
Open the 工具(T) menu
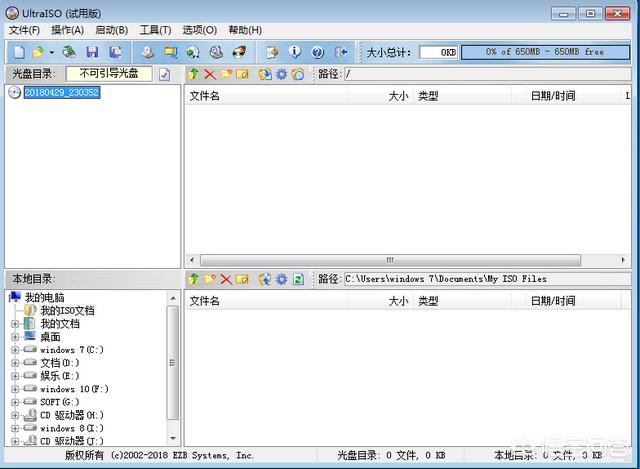pos(156,30)
